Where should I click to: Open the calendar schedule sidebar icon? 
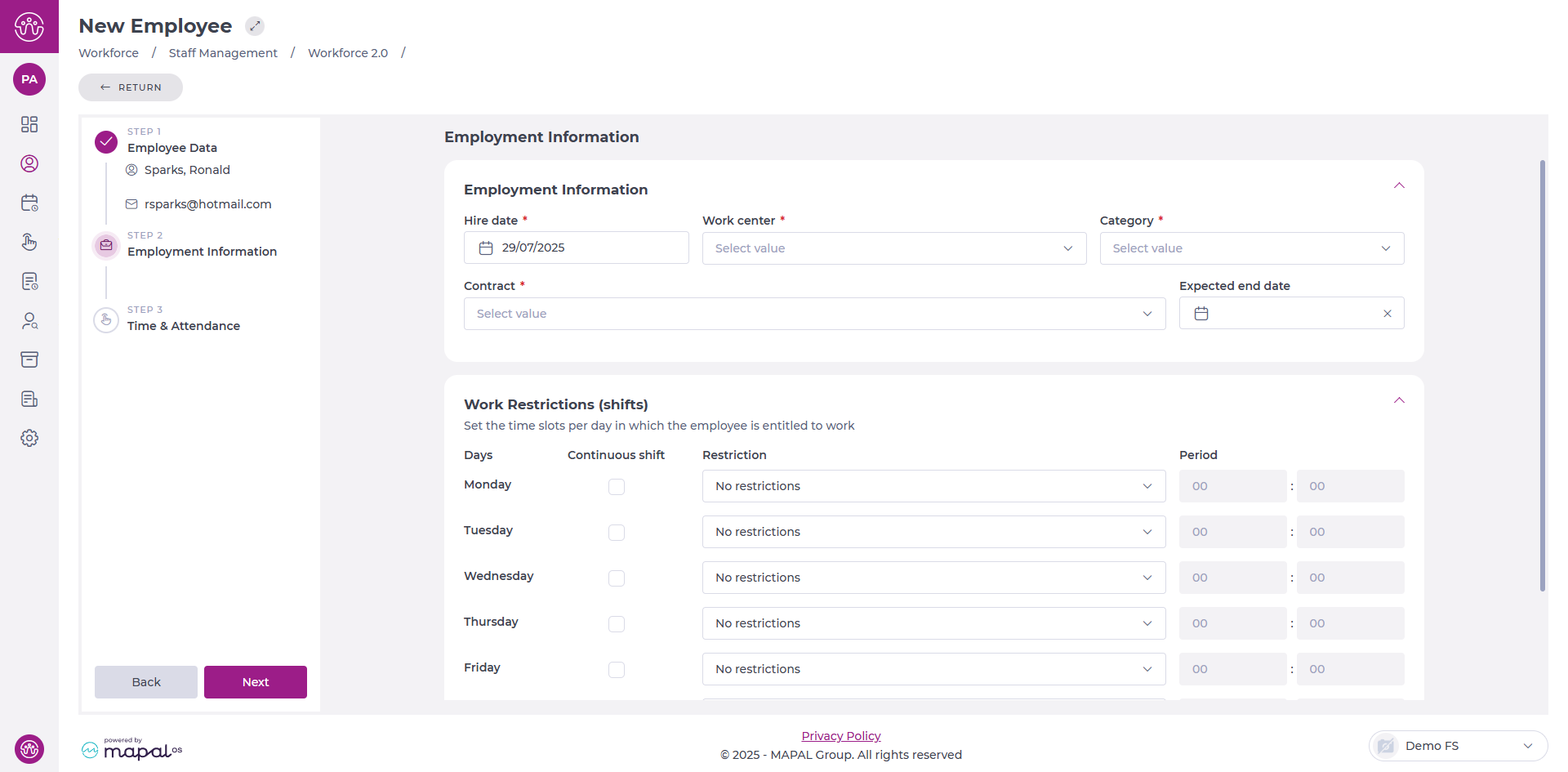pyautogui.click(x=29, y=203)
